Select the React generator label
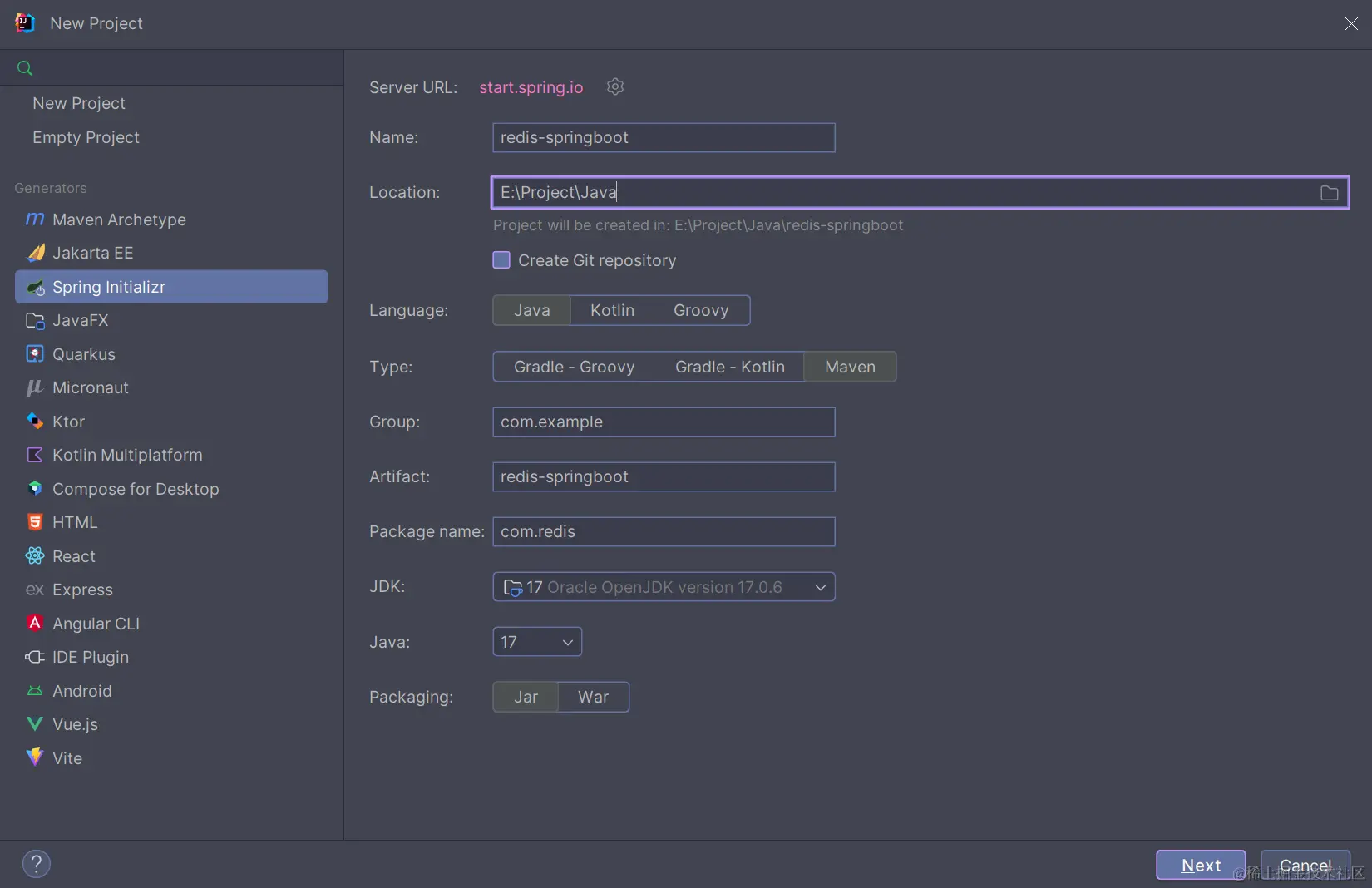The width and height of the screenshot is (1372, 888). pos(74,556)
